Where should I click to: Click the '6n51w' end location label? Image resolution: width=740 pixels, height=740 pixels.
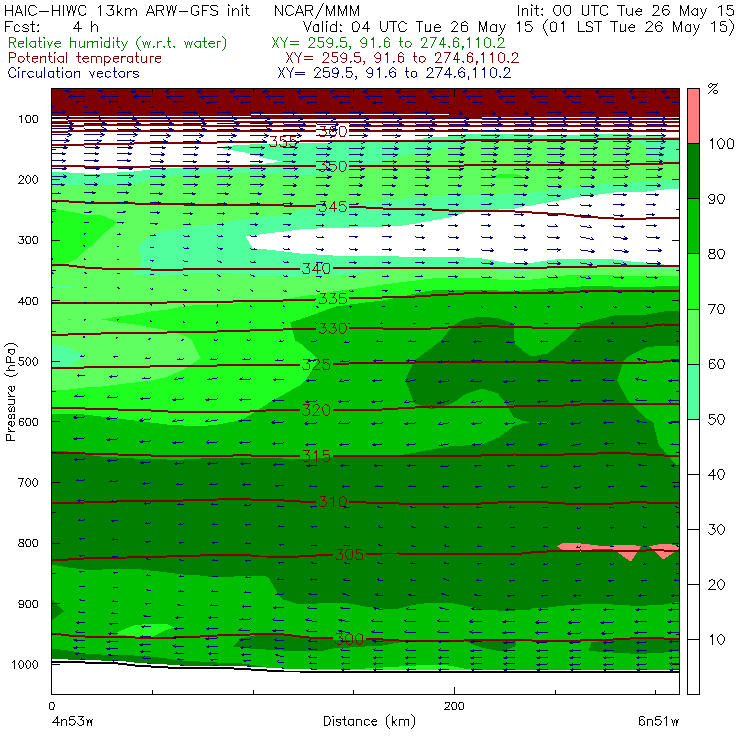[x=658, y=721]
